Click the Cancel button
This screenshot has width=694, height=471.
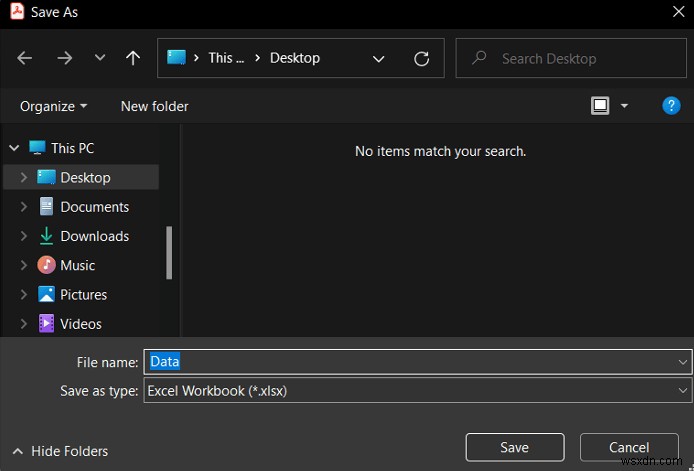coord(629,447)
